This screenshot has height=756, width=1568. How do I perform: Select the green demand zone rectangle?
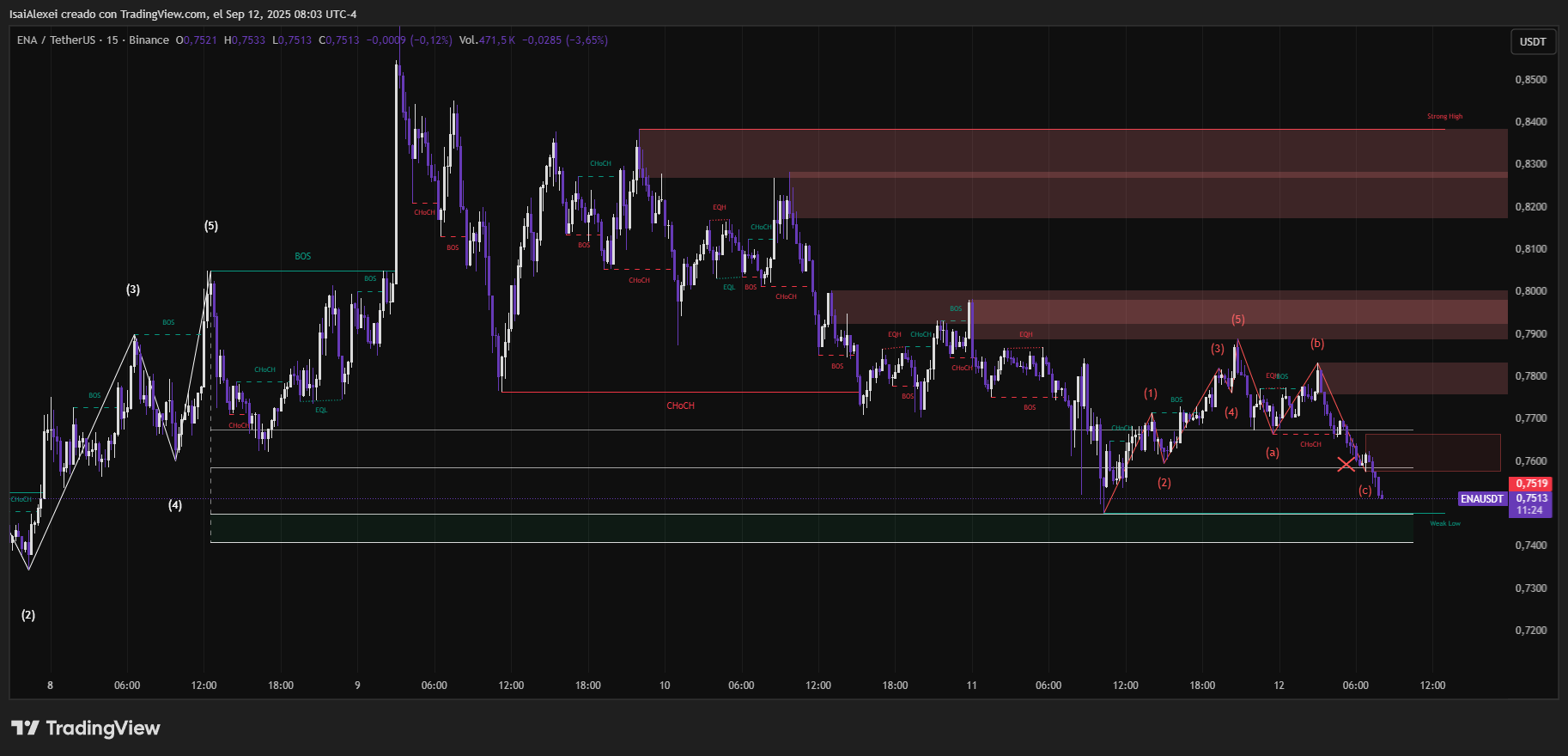pos(811,528)
